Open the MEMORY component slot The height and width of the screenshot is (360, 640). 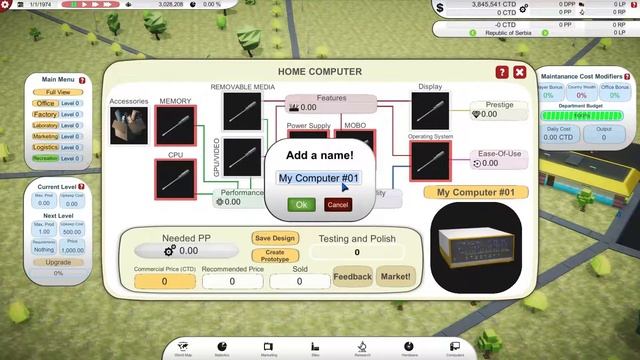176,125
